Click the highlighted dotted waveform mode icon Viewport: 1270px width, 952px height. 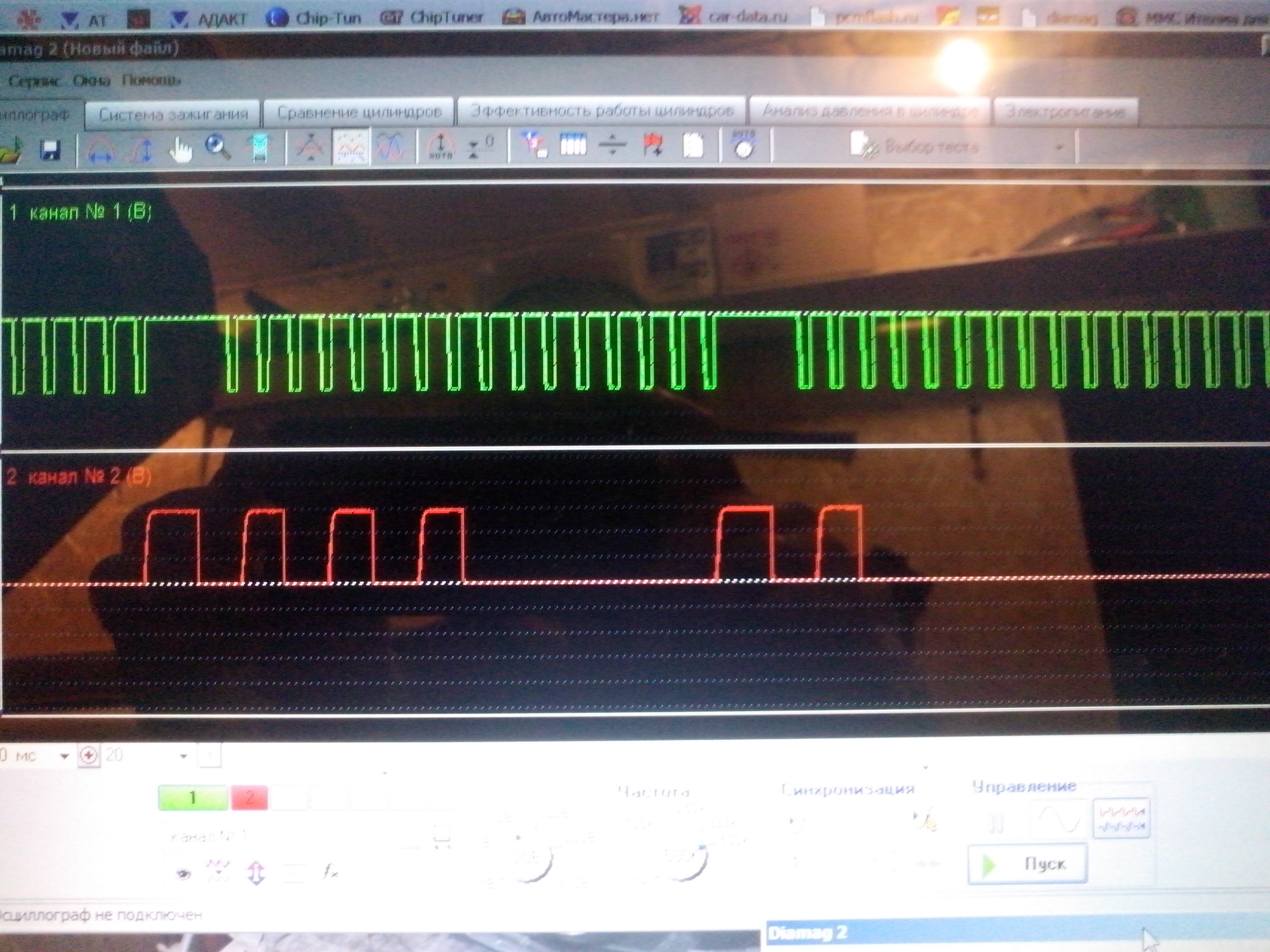click(x=351, y=147)
